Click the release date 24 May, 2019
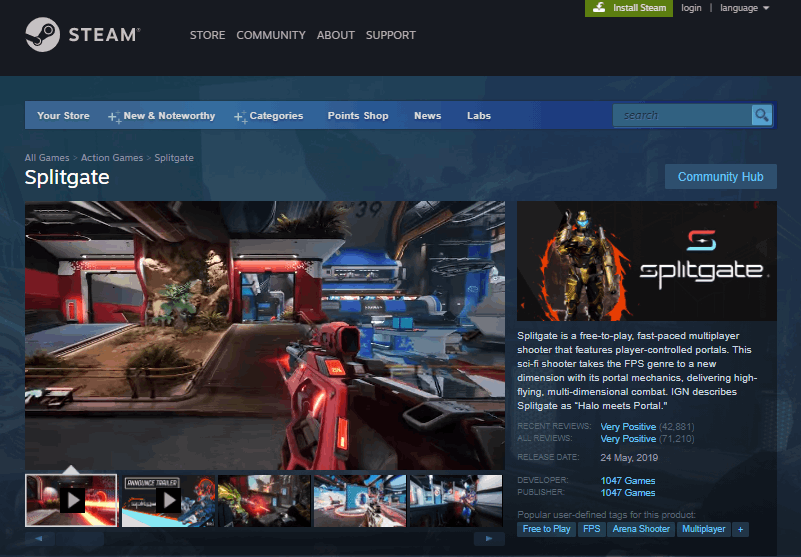The image size is (801, 557). point(629,458)
